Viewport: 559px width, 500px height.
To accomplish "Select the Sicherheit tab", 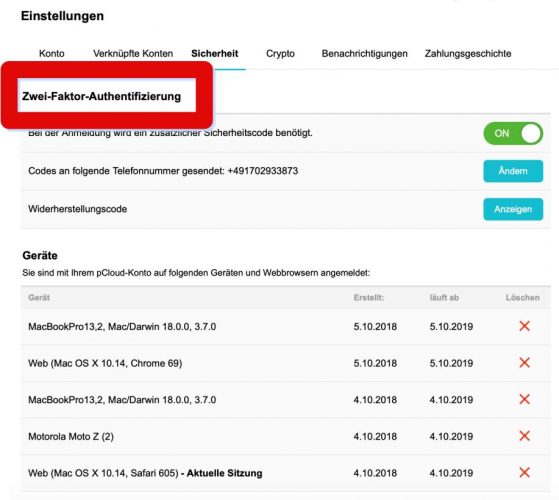I will pos(215,53).
